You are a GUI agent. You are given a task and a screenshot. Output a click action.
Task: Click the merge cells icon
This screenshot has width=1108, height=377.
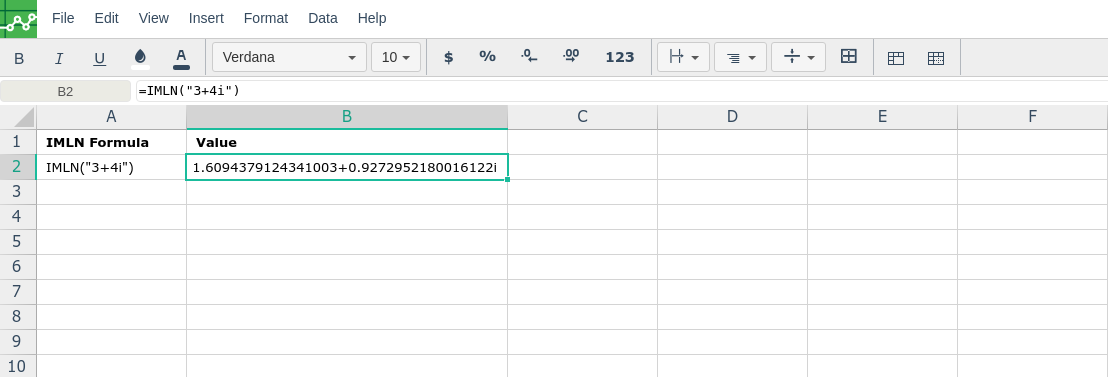849,56
